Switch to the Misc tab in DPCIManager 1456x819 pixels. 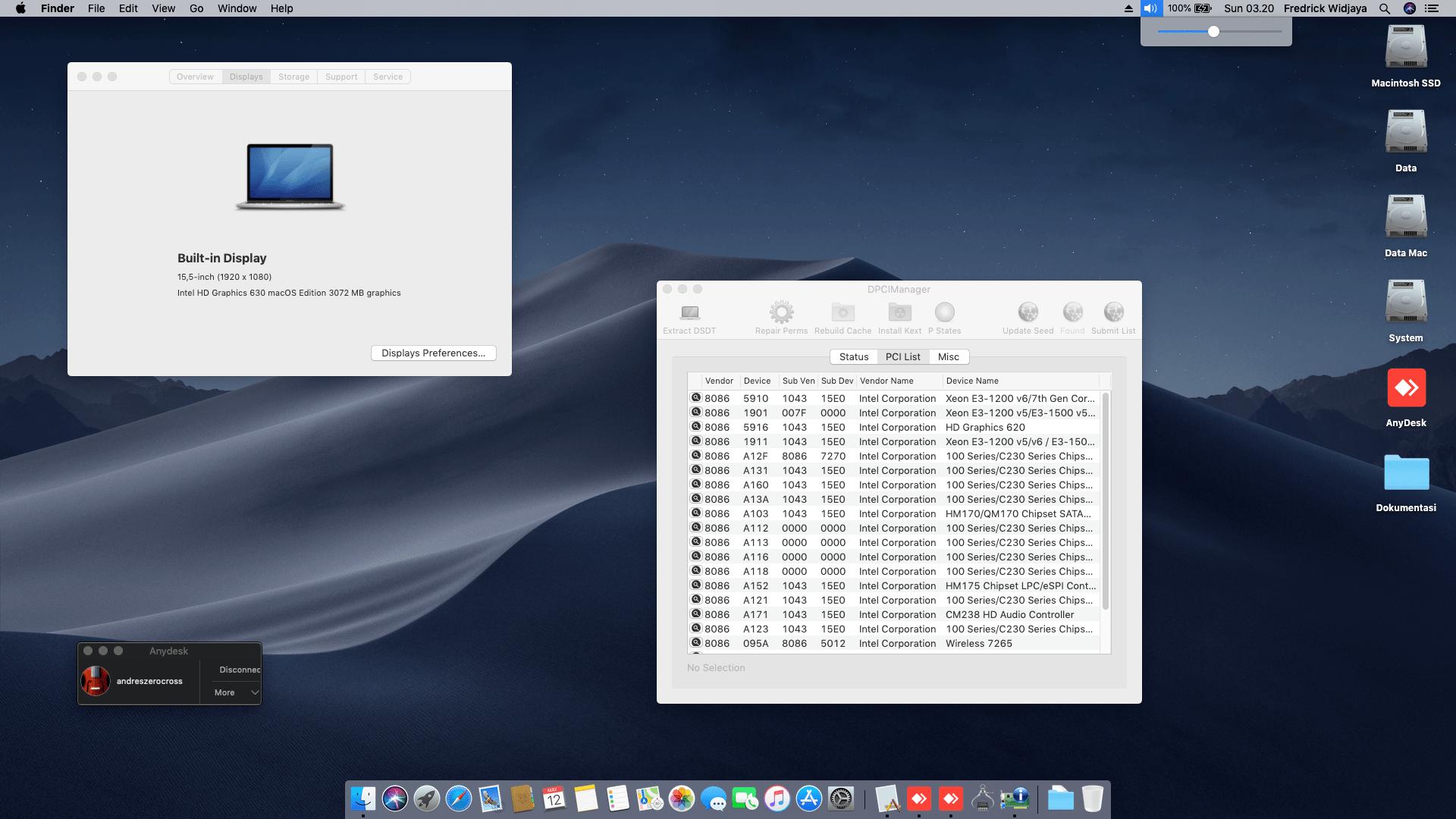click(949, 356)
